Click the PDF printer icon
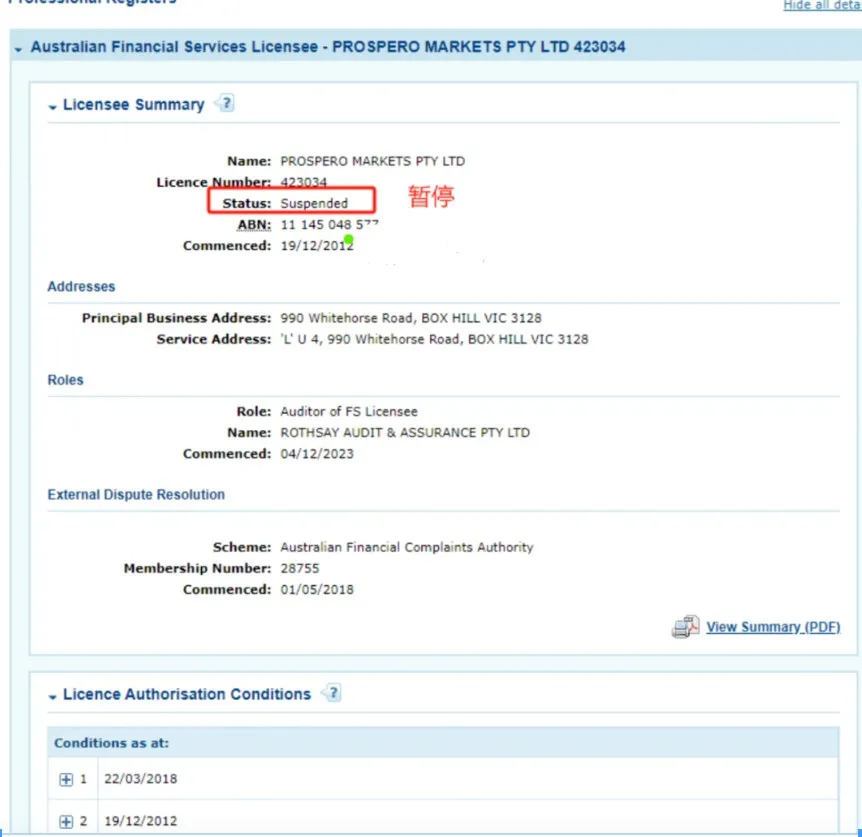 685,627
